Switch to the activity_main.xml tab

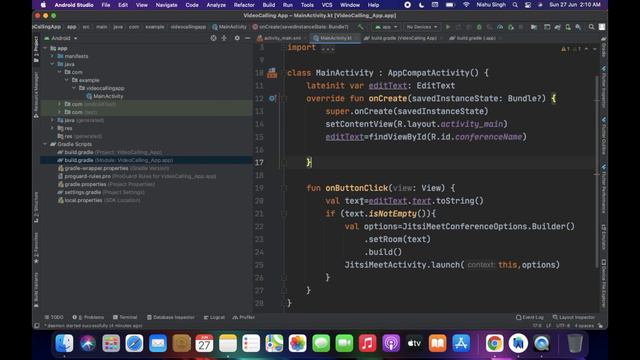coord(282,38)
